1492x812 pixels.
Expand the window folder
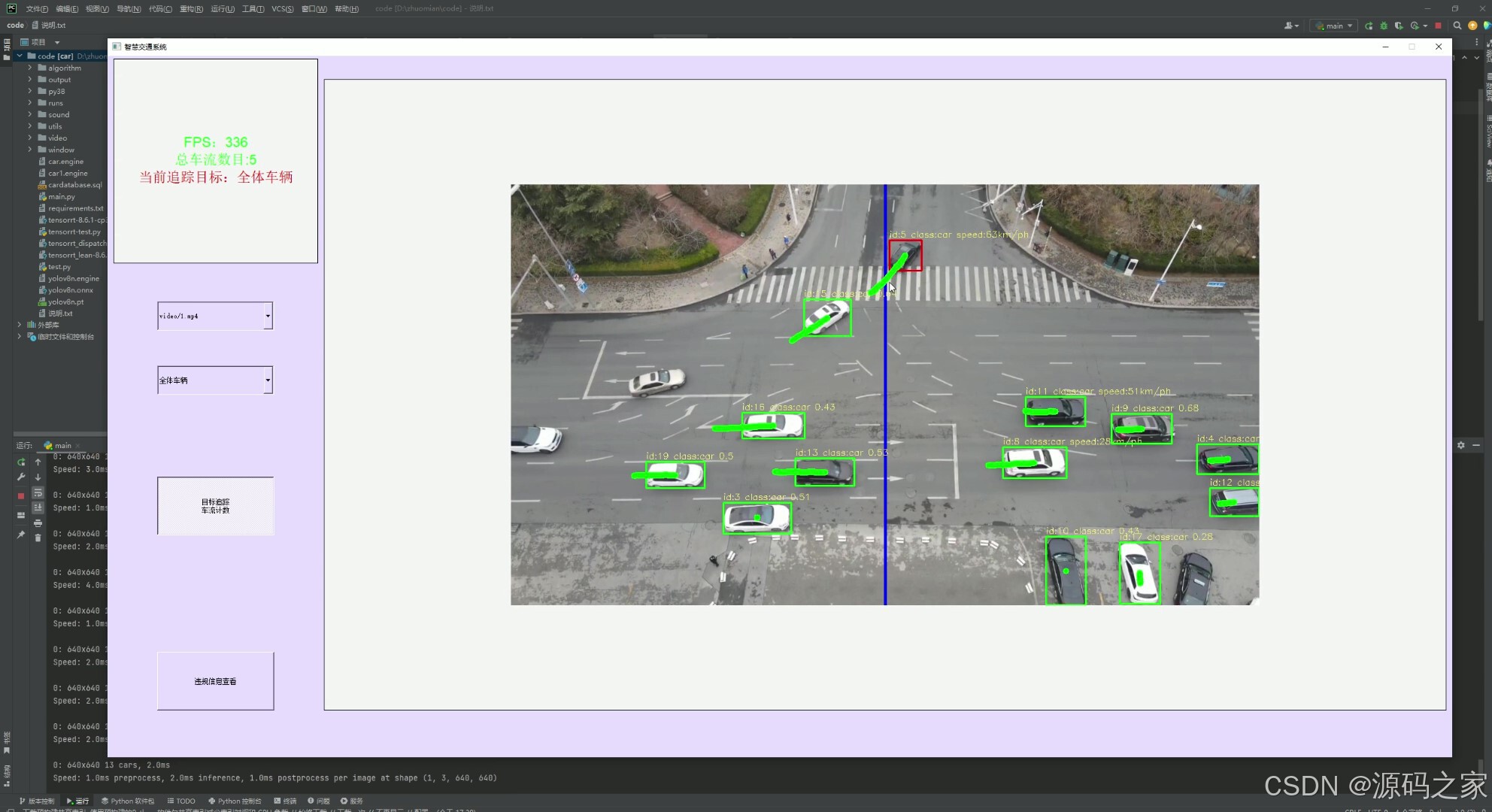[30, 150]
